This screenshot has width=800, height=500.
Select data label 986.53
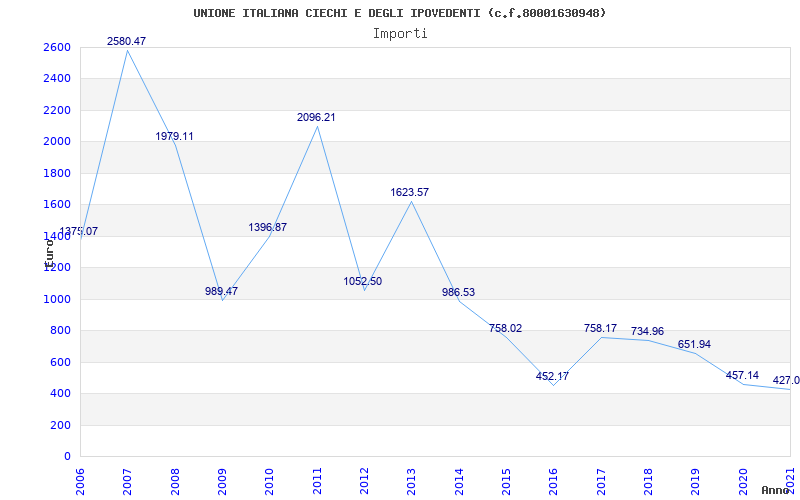coord(458,292)
